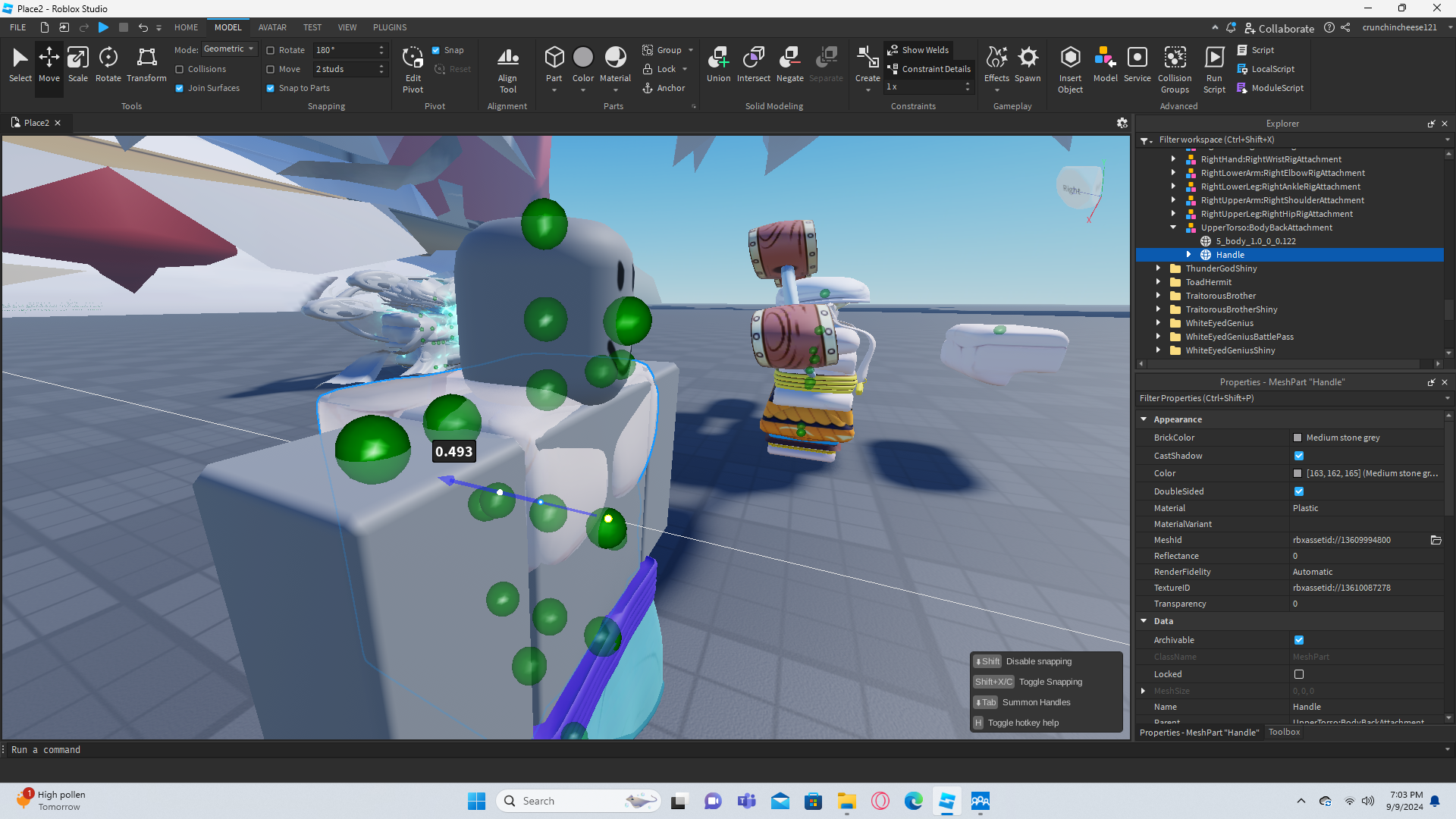Open the PLUGINS ribbon tab

click(x=390, y=27)
